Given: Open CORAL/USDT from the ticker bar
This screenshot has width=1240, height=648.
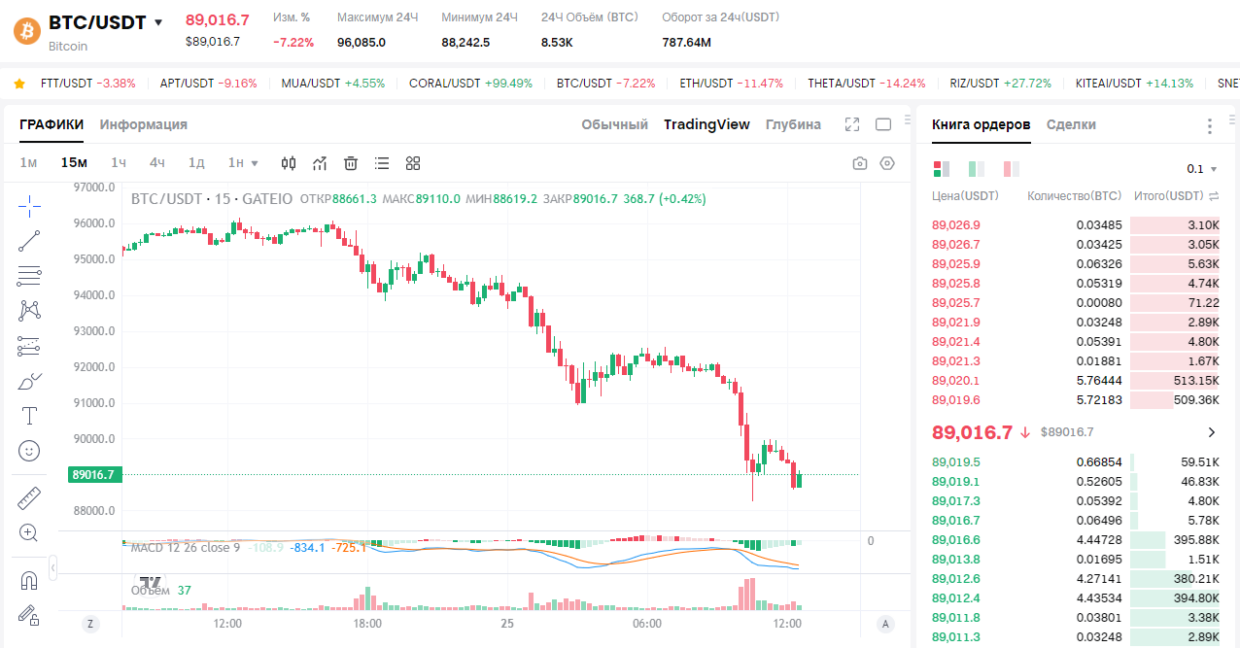Looking at the screenshot, I should (471, 83).
